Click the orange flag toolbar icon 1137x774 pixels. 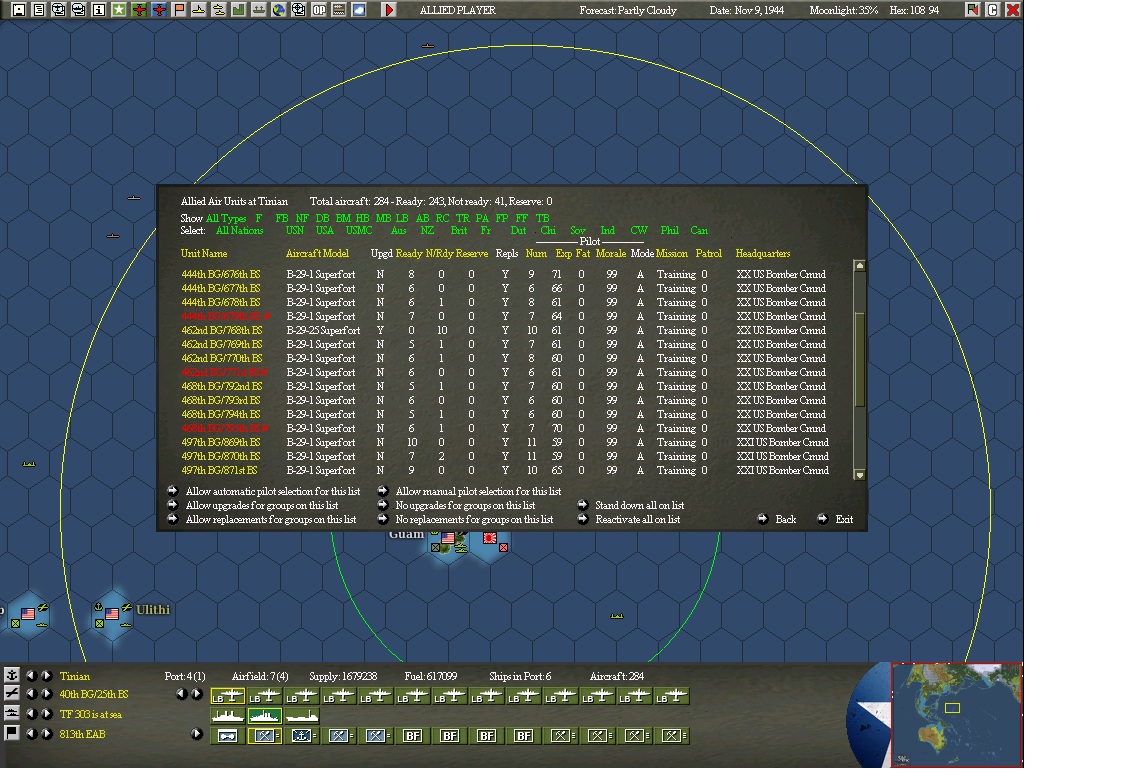(x=178, y=10)
